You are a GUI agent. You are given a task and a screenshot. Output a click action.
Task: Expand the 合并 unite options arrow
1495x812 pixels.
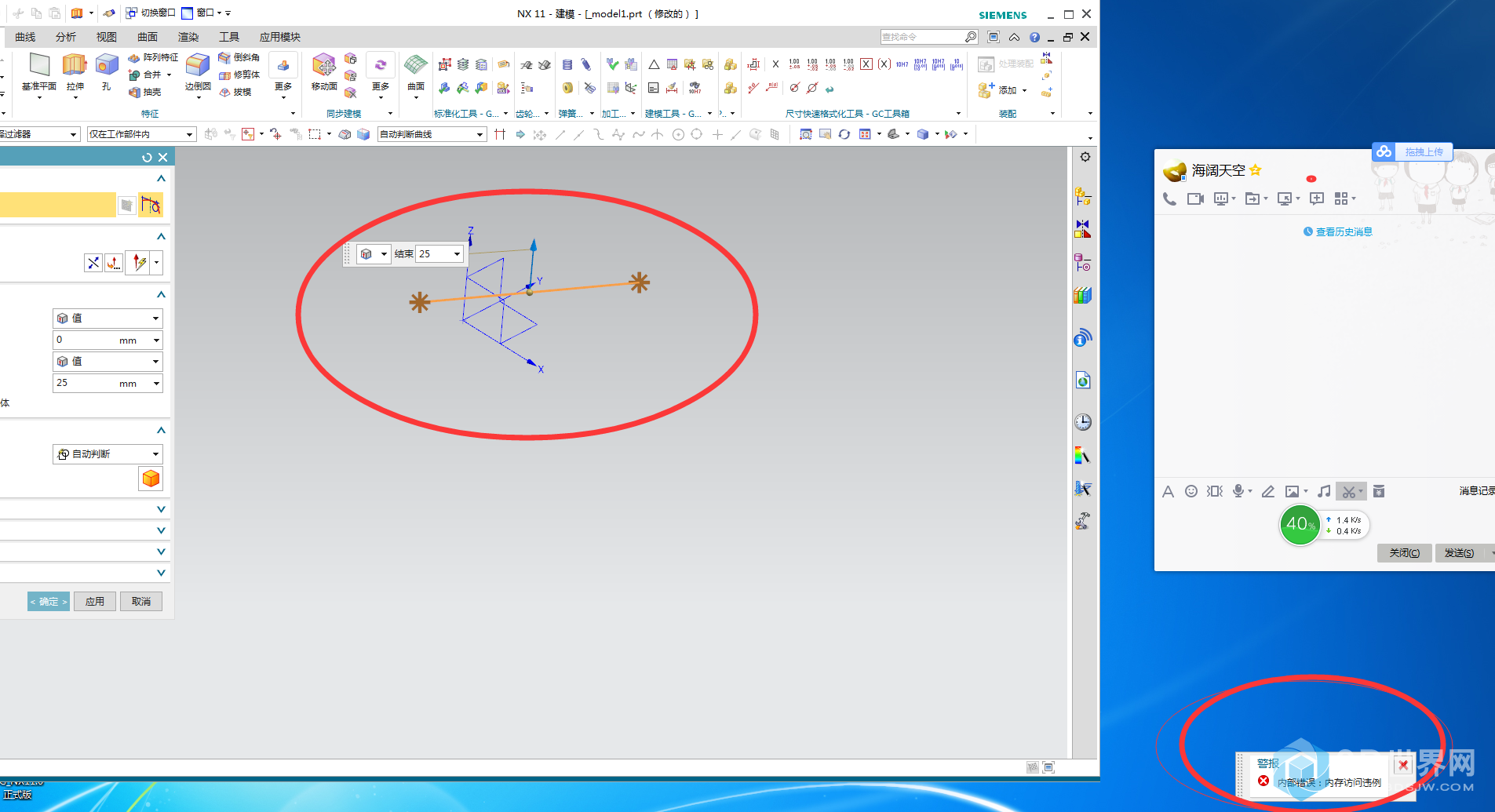(x=169, y=75)
